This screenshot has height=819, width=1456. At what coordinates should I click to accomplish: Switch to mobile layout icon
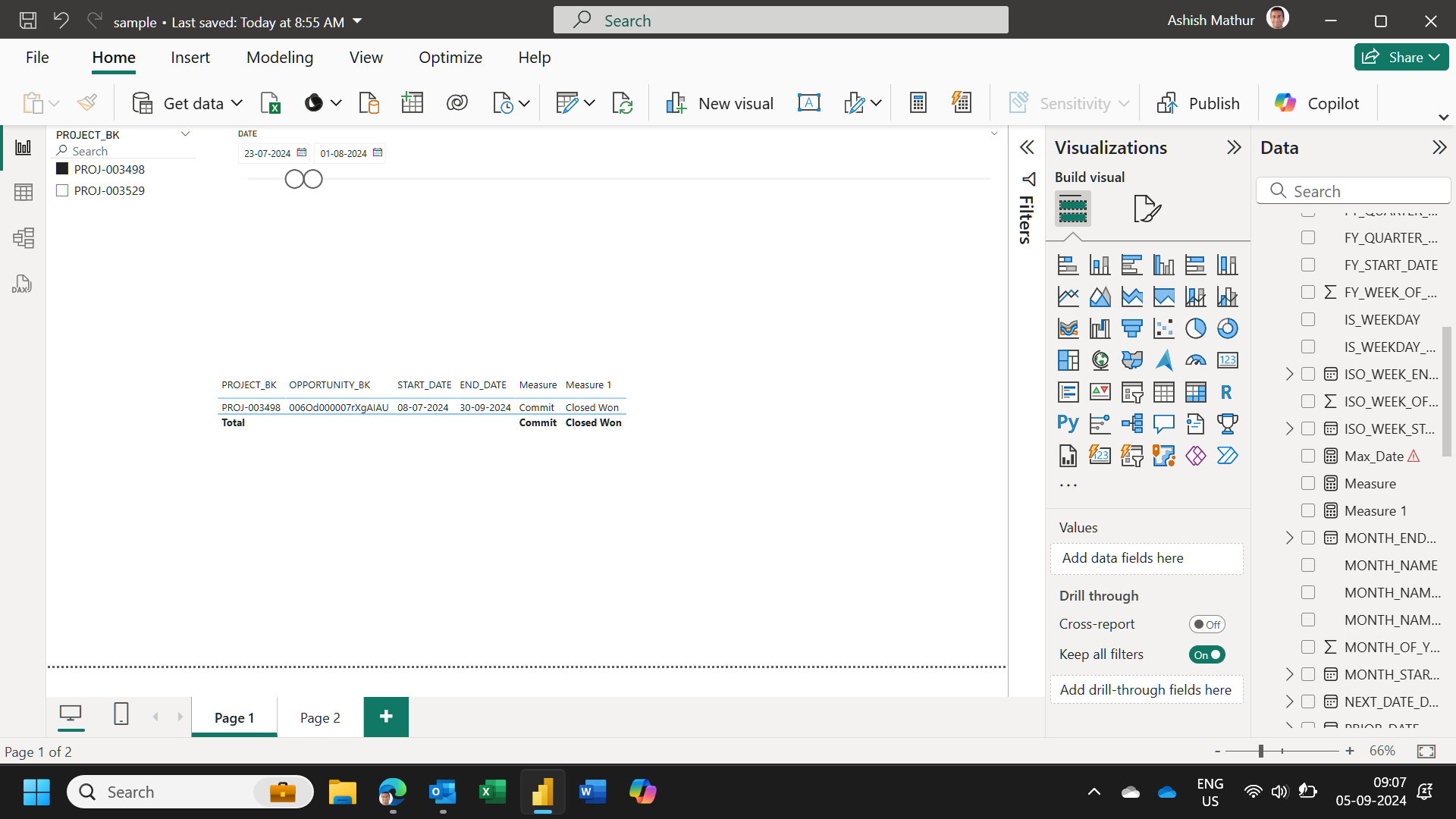click(x=121, y=714)
